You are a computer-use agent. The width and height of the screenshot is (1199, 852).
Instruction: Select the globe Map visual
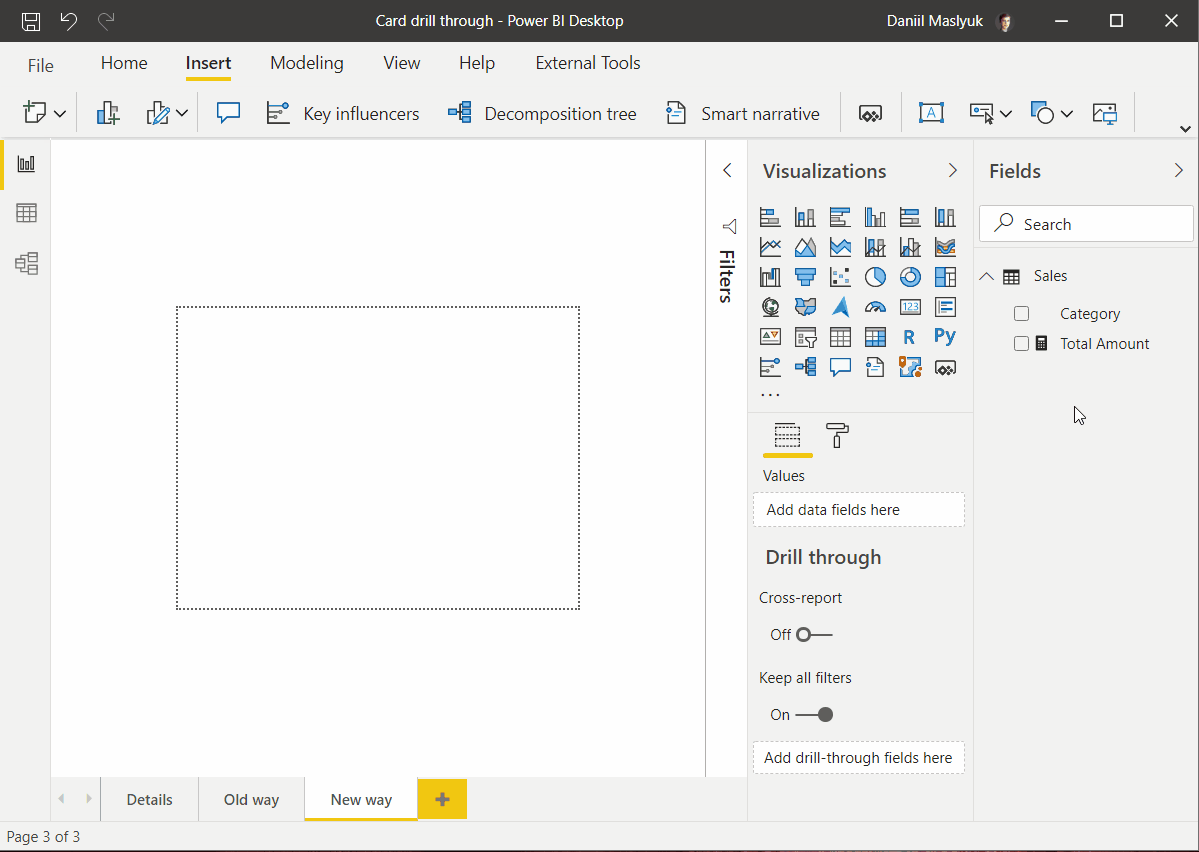(770, 307)
